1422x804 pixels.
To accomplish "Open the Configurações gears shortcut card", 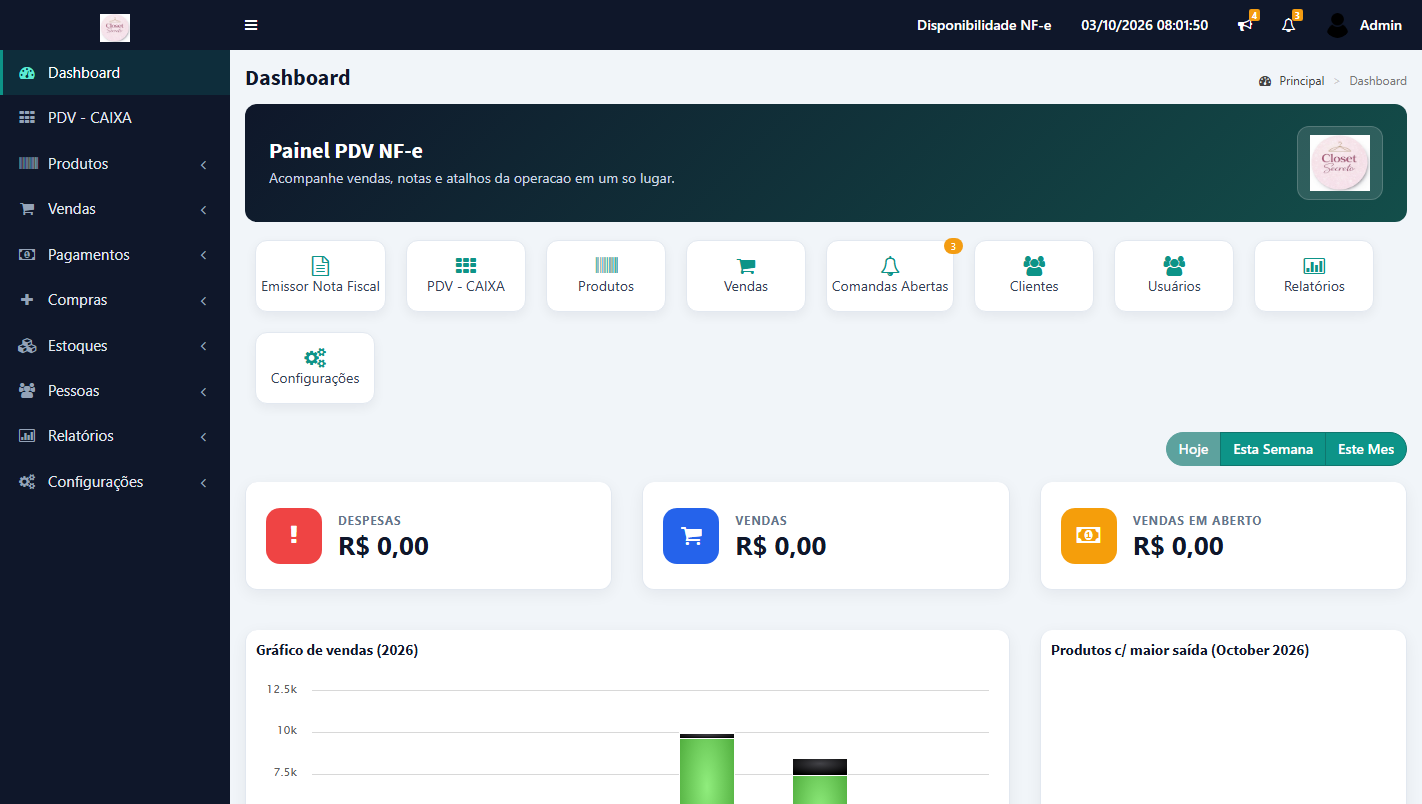I will click(315, 368).
